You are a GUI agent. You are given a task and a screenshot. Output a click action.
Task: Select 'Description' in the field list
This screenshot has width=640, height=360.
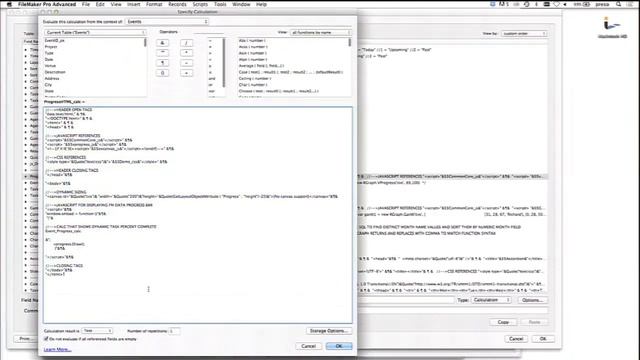coord(55,72)
